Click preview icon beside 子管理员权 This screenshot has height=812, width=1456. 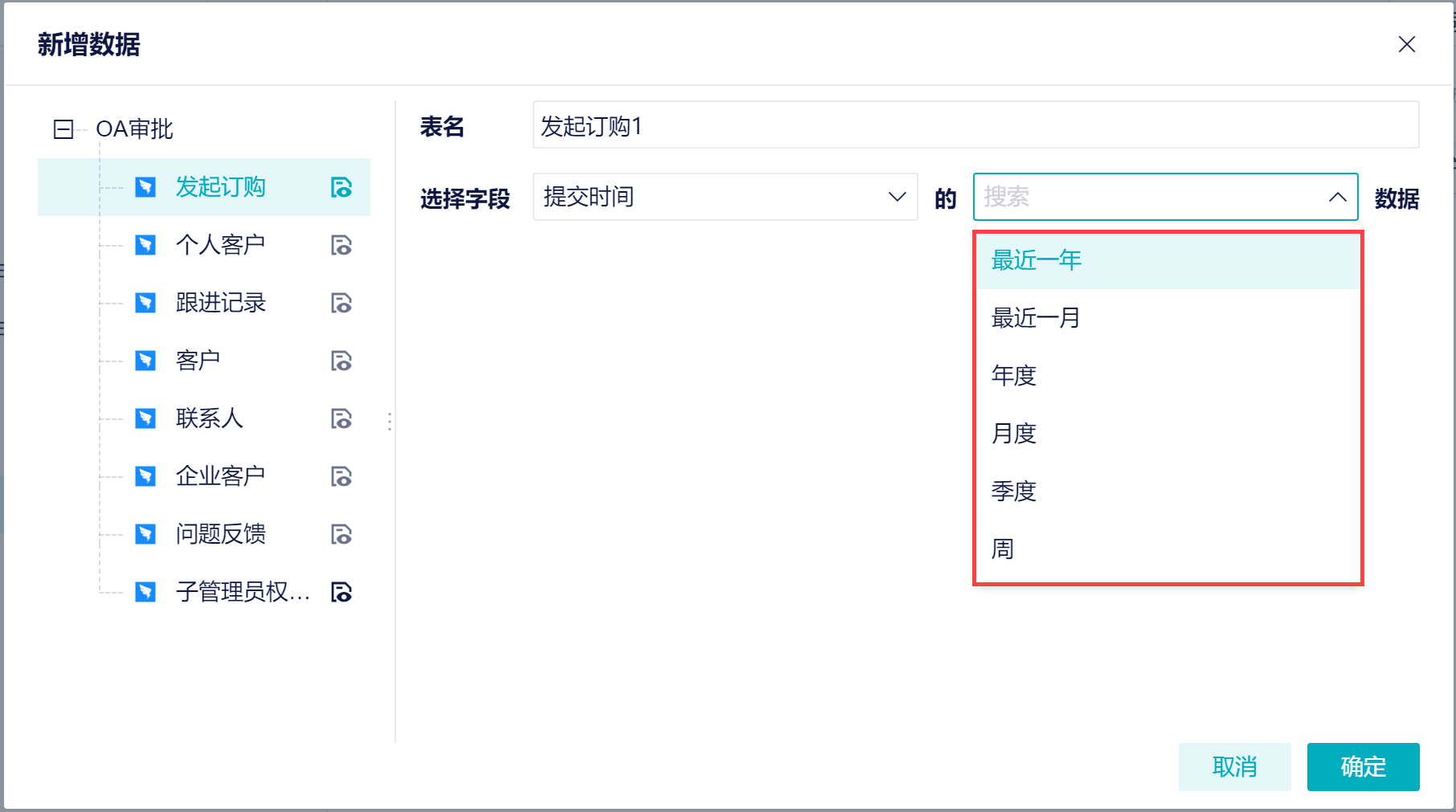(x=342, y=592)
